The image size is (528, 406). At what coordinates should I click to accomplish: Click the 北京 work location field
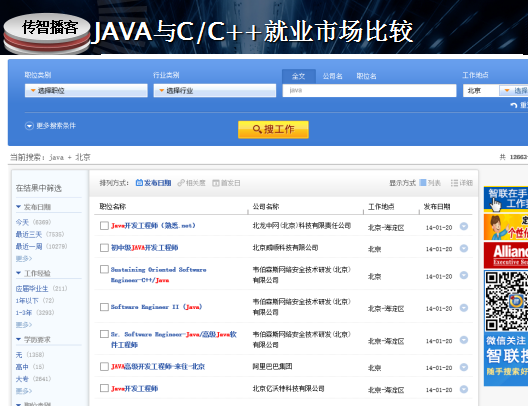tap(481, 91)
